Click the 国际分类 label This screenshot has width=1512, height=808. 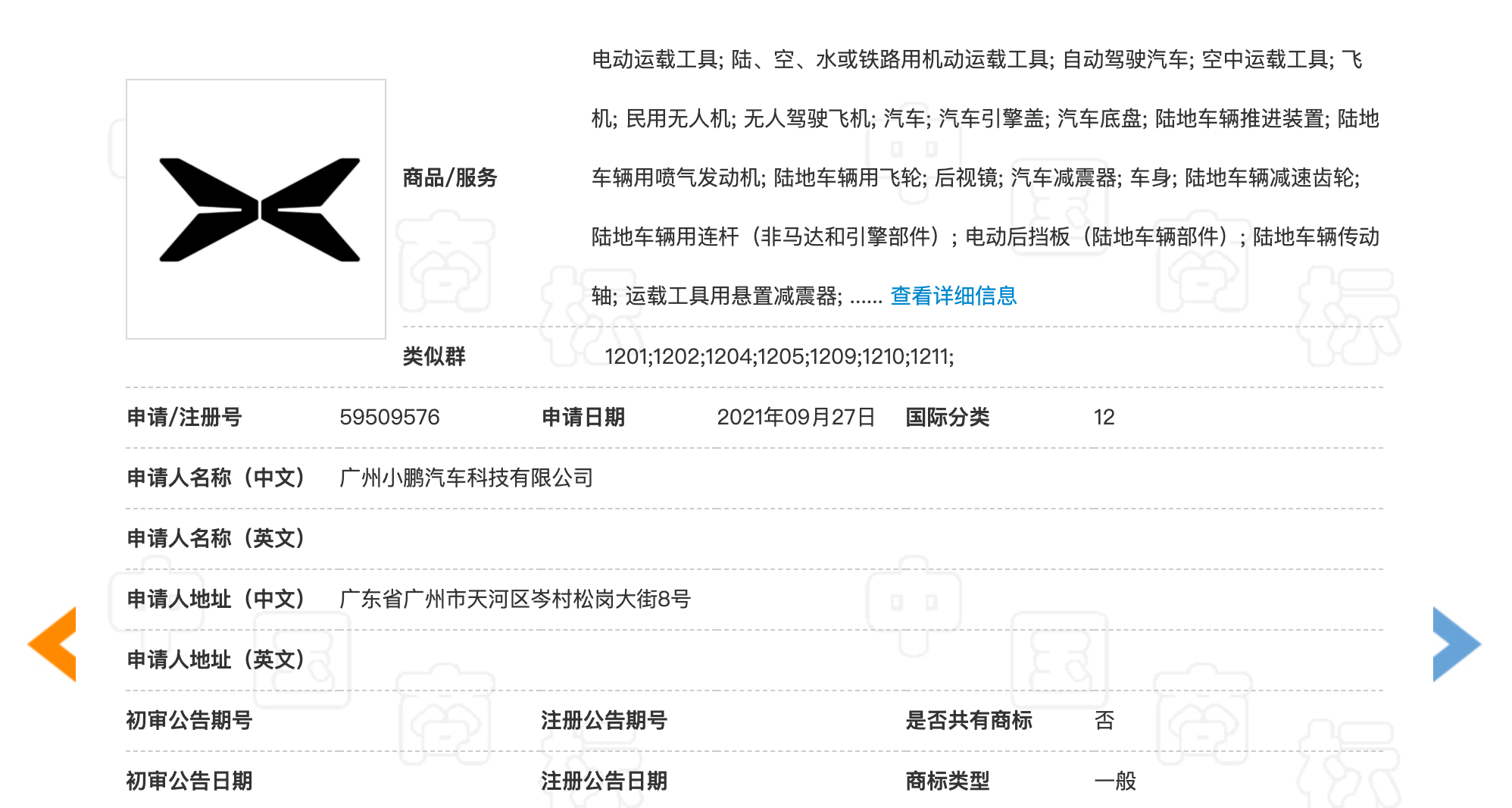tap(948, 417)
